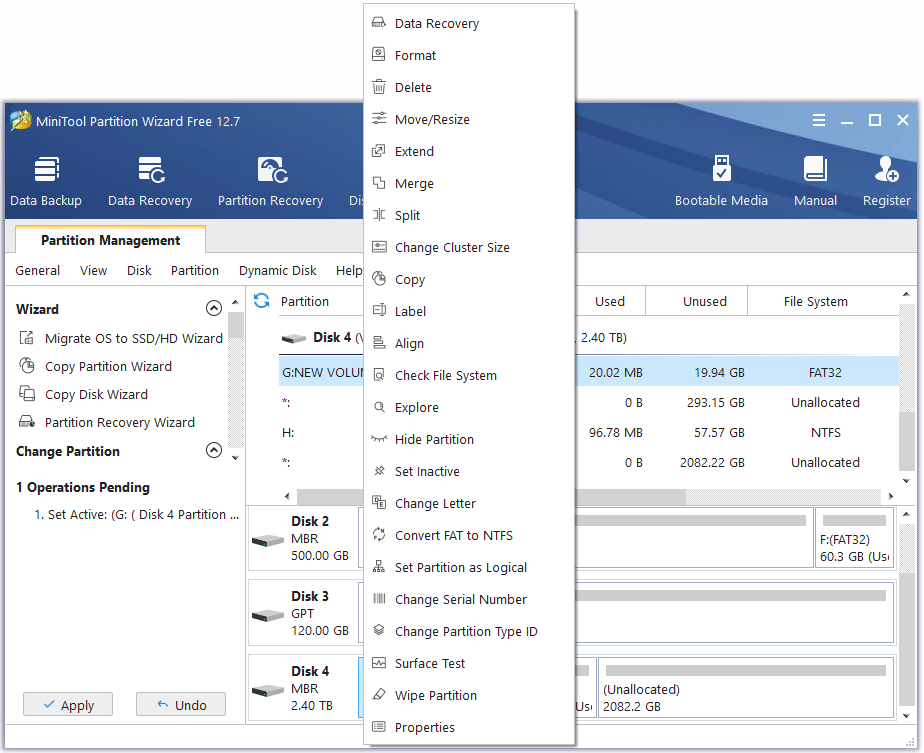Choose Change Cluster Size from context menu

469,247
